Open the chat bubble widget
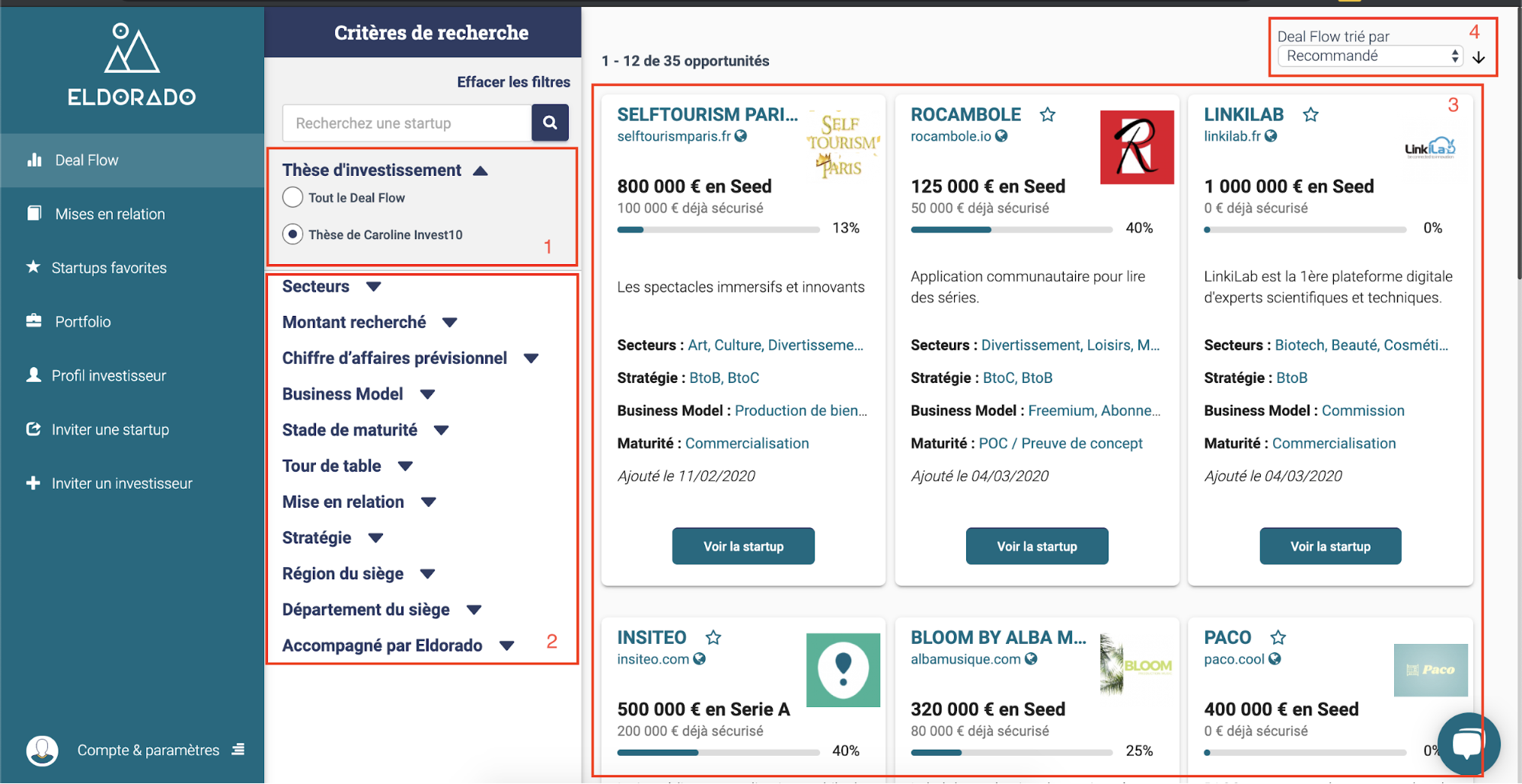The width and height of the screenshot is (1522, 784). (x=1467, y=744)
